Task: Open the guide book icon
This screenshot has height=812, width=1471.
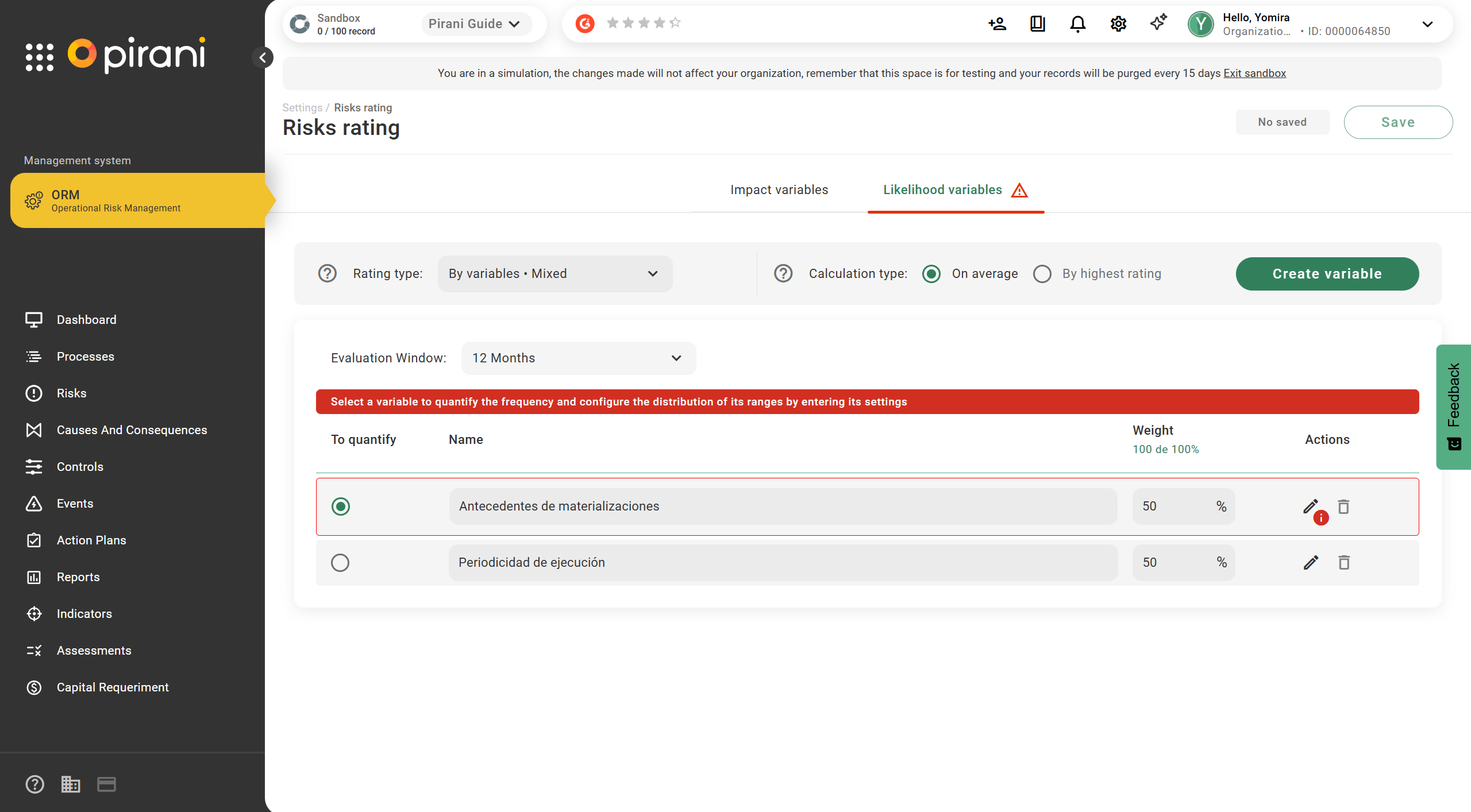Action: point(1037,24)
